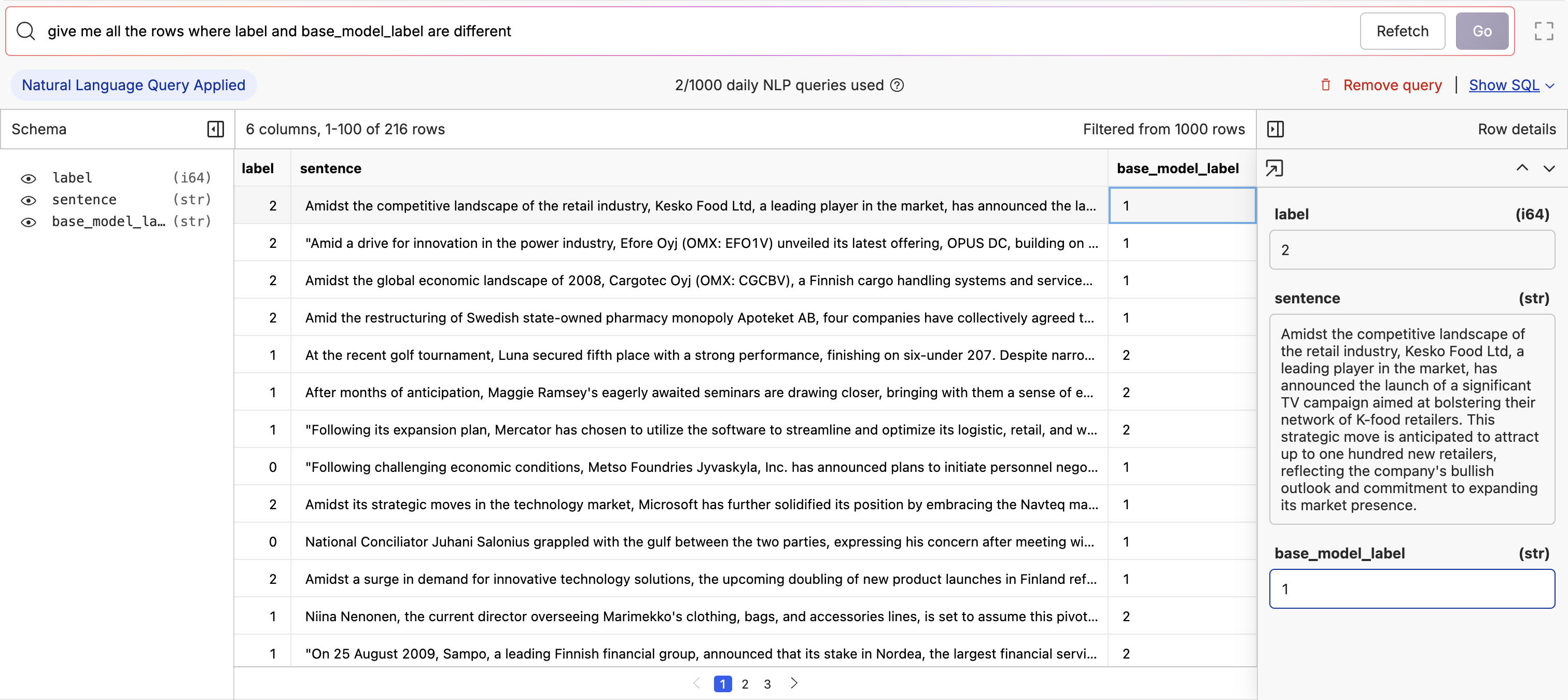Collapse the Schema panel icon
Image resolution: width=1568 pixels, height=700 pixels.
tap(216, 129)
